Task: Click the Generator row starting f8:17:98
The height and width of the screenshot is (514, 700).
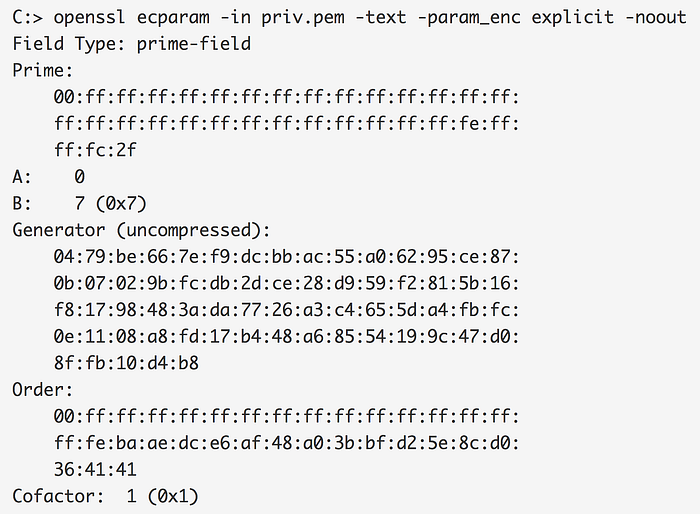Action: (x=287, y=310)
